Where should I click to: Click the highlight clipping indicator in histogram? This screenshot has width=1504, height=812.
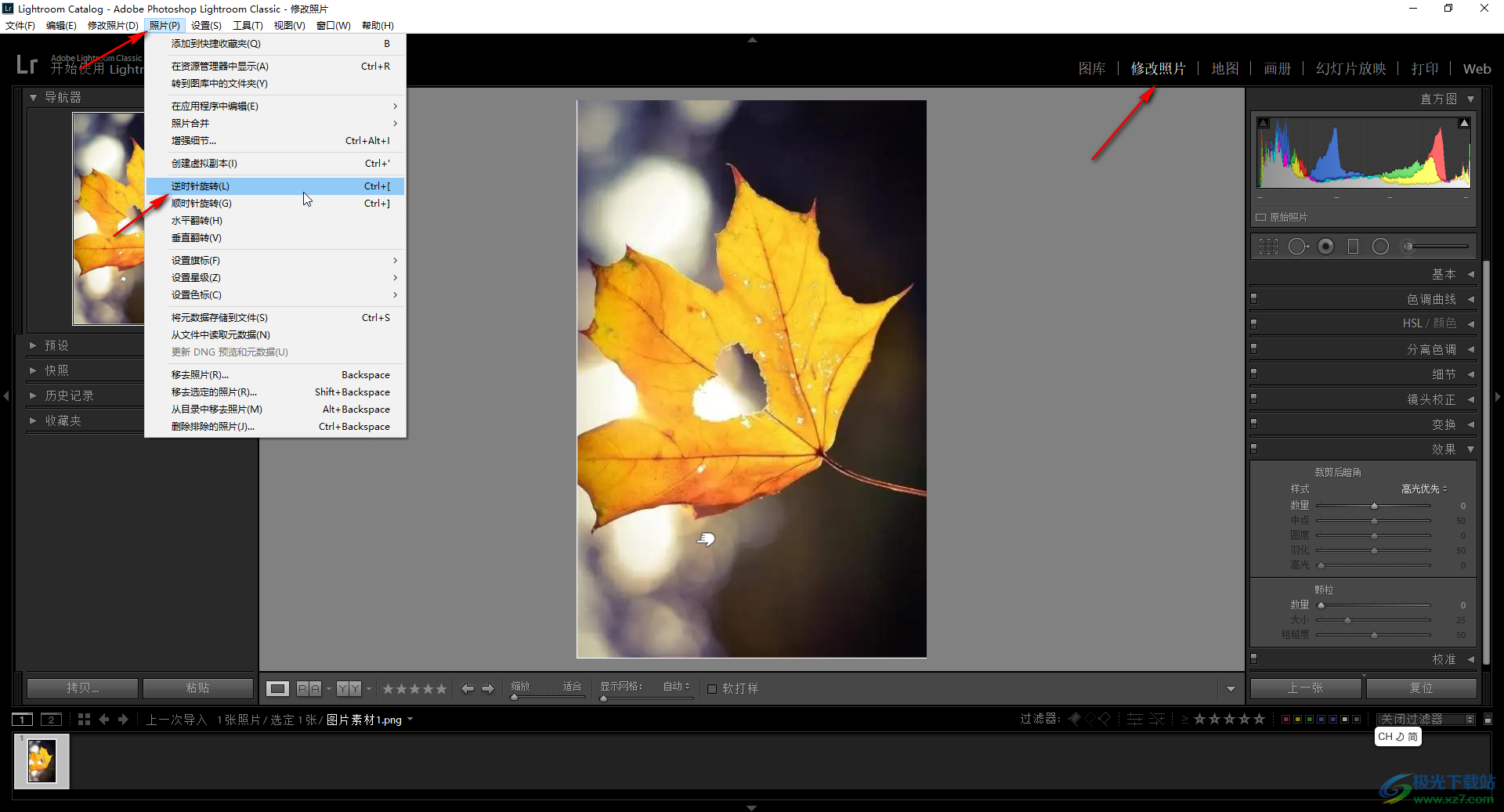[x=1464, y=123]
